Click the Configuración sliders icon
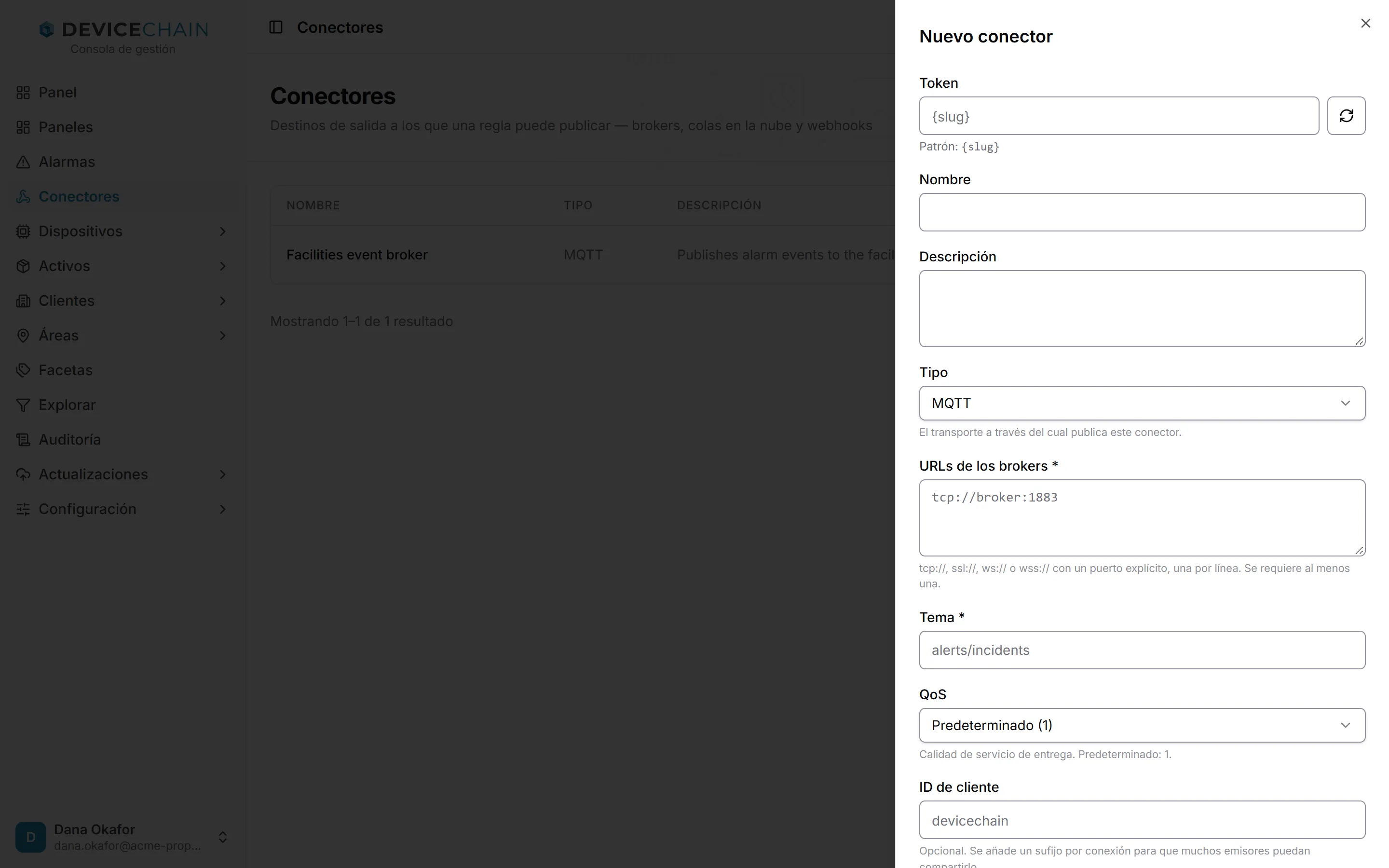The height and width of the screenshot is (868, 1389). click(23, 509)
